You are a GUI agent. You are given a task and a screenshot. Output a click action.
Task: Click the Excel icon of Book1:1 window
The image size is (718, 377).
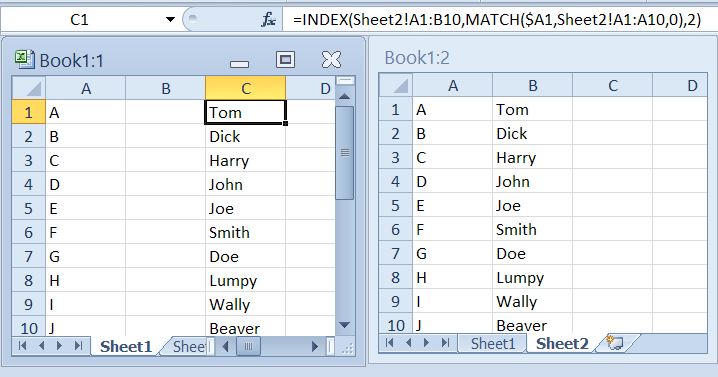click(24, 60)
